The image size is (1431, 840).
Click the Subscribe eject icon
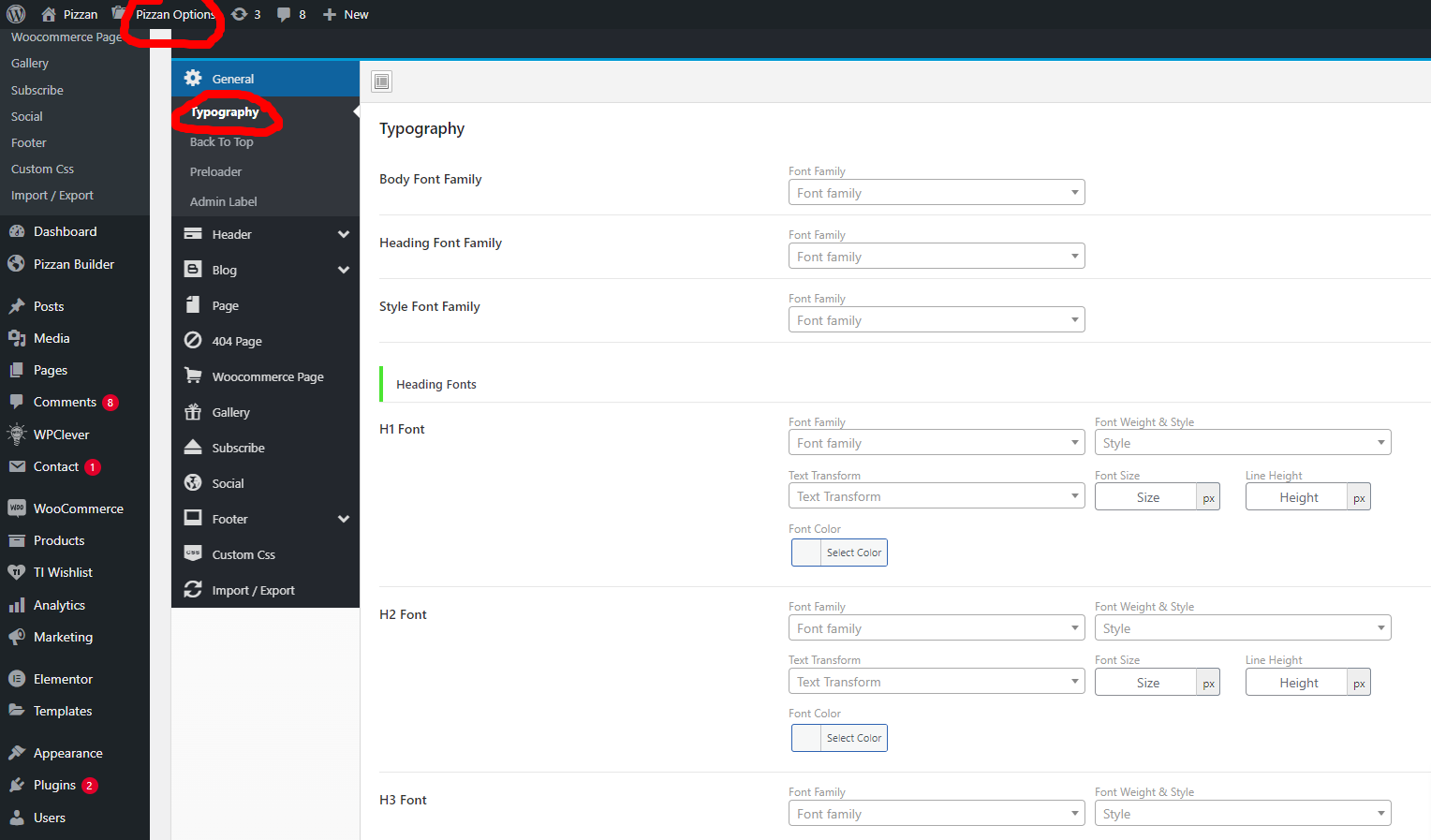tap(193, 447)
